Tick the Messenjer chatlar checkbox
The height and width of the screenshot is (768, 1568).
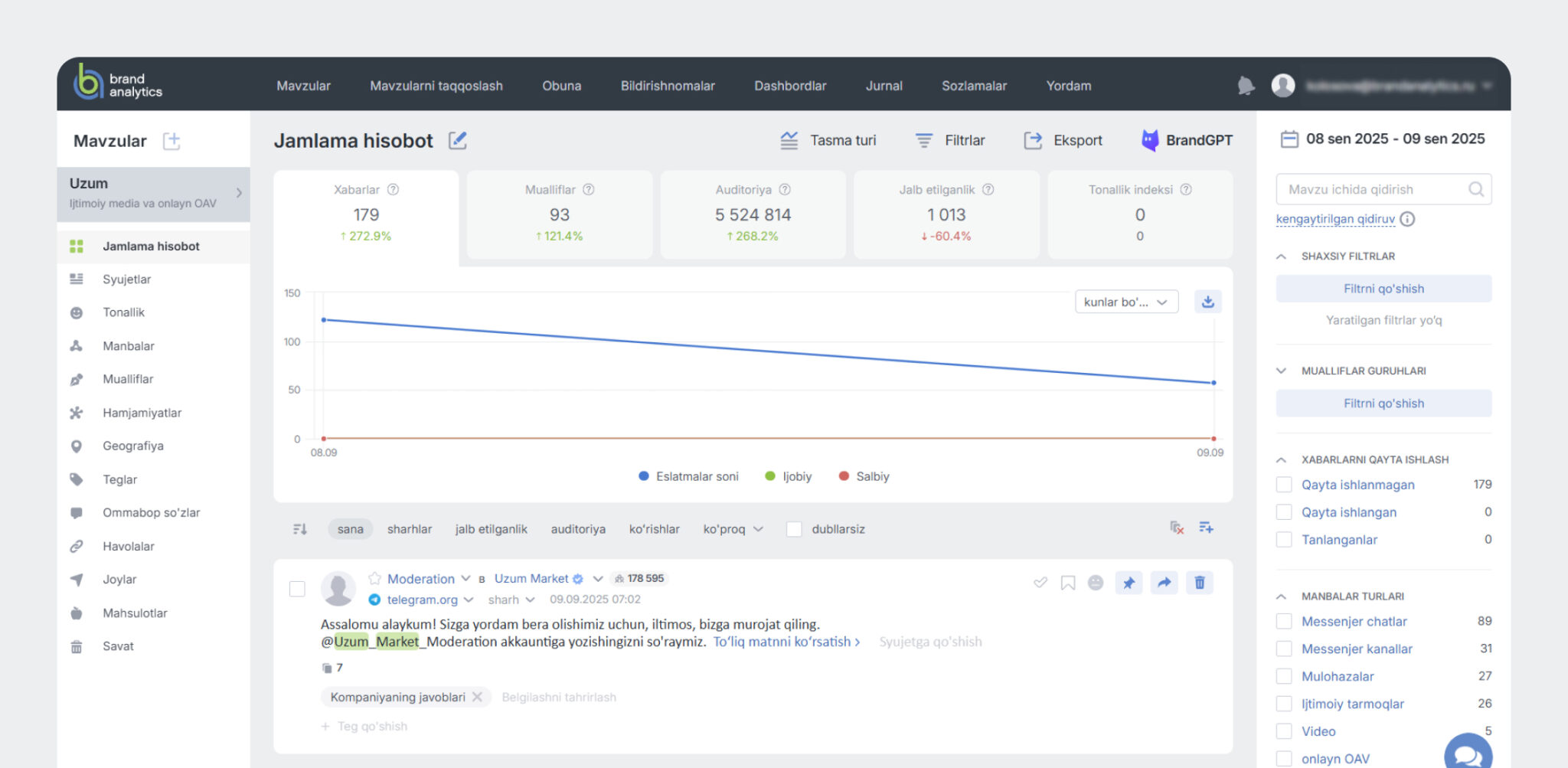point(1284,621)
